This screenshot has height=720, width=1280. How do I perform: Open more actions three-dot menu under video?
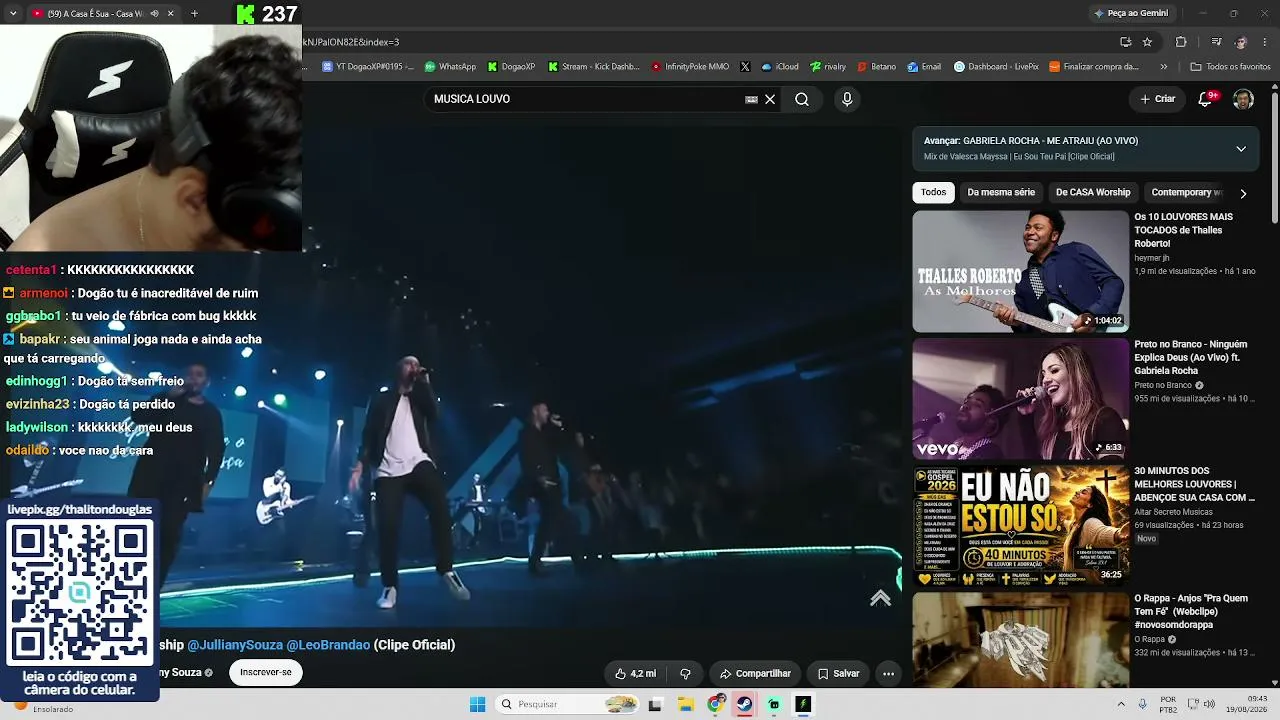pos(888,674)
